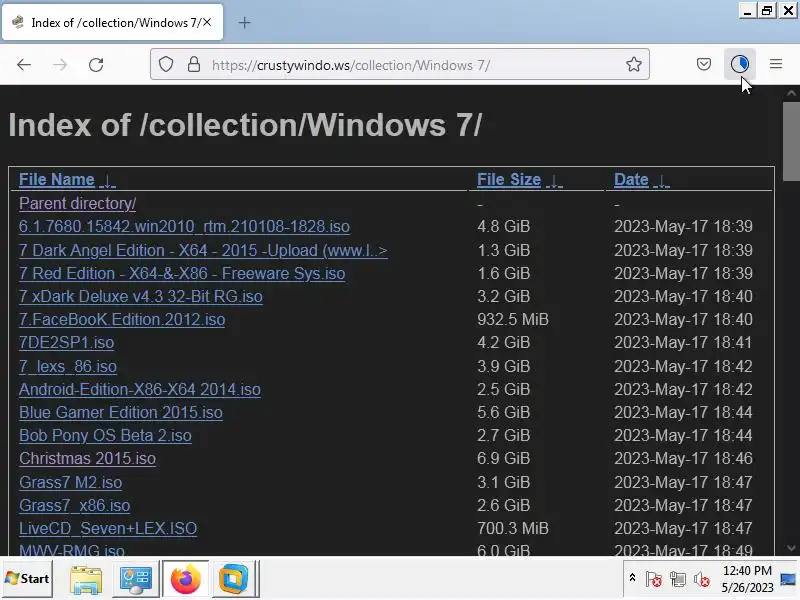The height and width of the screenshot is (600, 800).
Task: Show hidden system tray icons
Action: point(632,578)
